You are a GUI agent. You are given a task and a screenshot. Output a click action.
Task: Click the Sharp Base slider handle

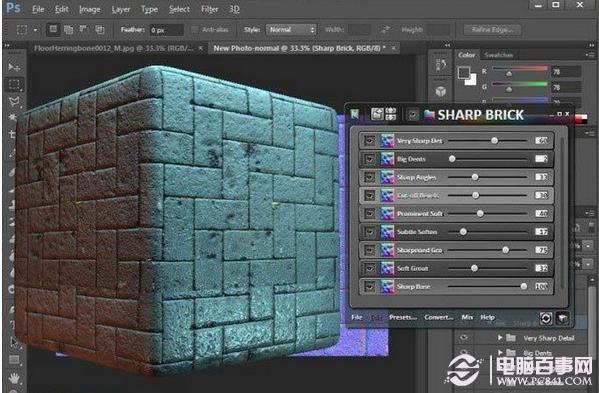(x=524, y=286)
